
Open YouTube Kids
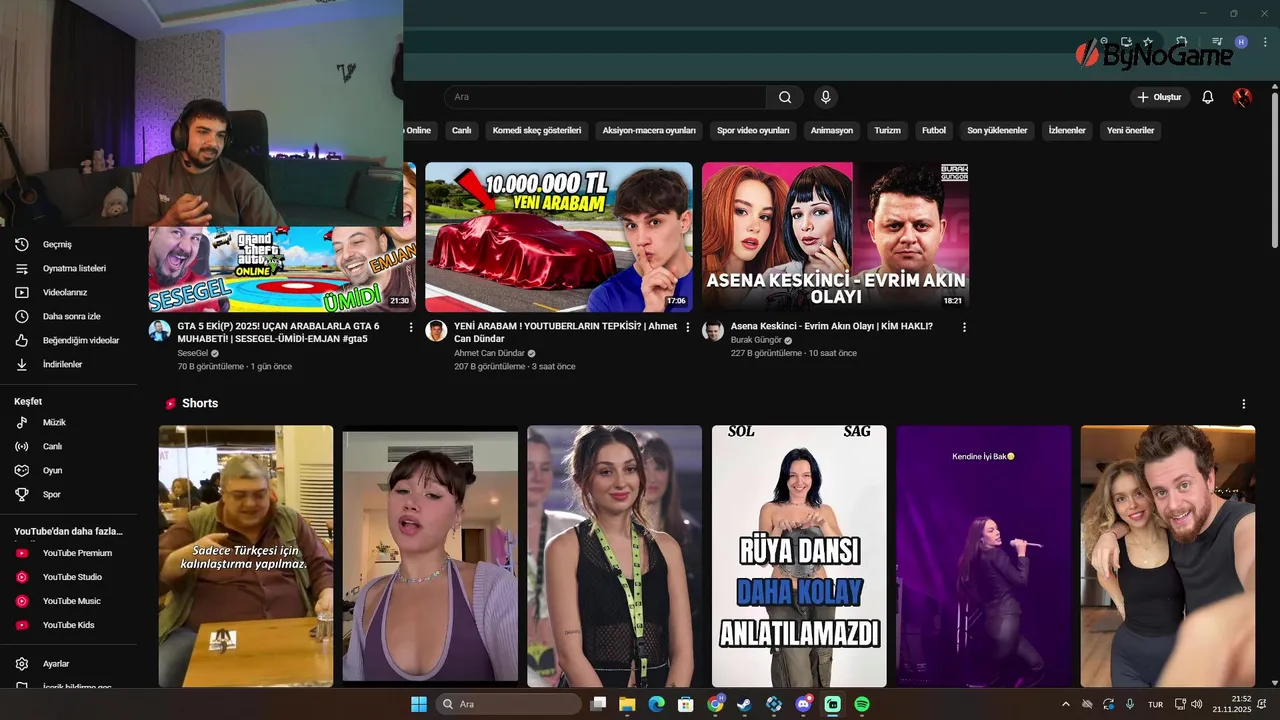coord(68,625)
